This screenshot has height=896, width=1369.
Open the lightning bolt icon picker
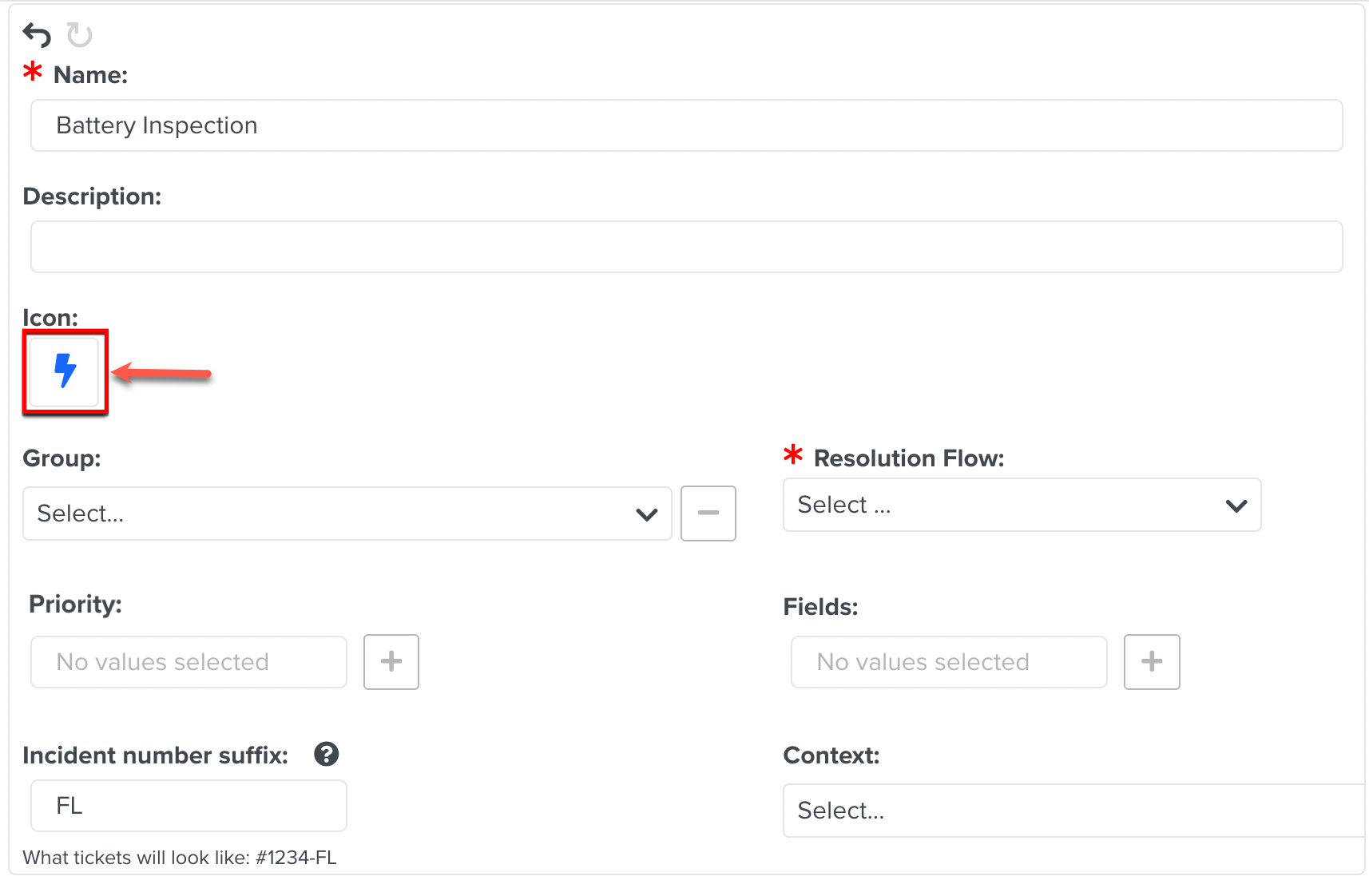65,371
